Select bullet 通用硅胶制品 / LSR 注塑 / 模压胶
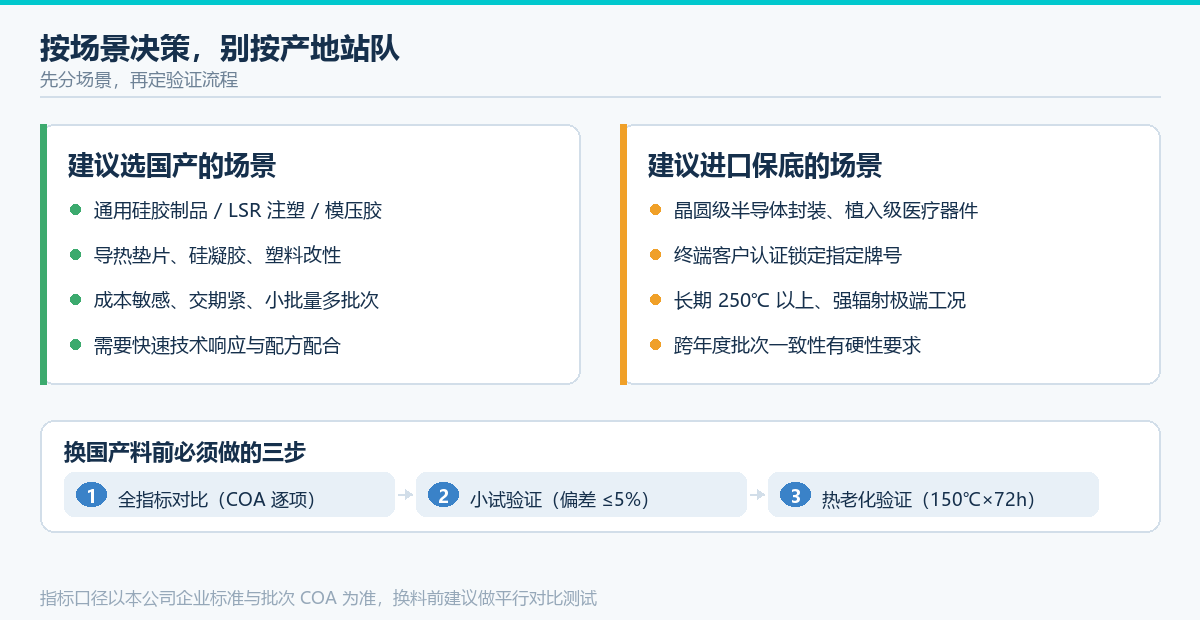 point(238,211)
